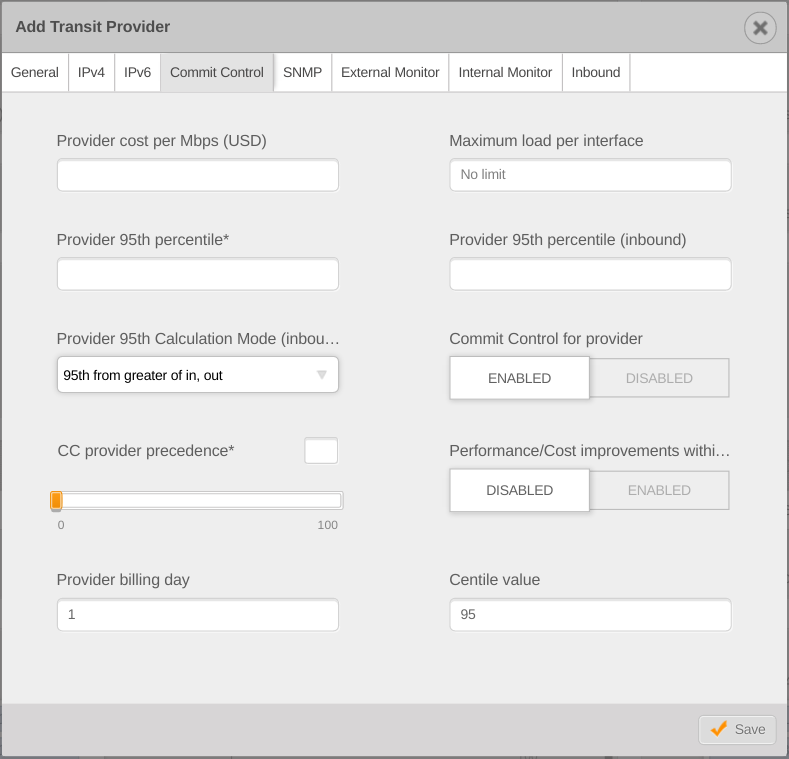Click the orange checkmark on Save

point(719,728)
